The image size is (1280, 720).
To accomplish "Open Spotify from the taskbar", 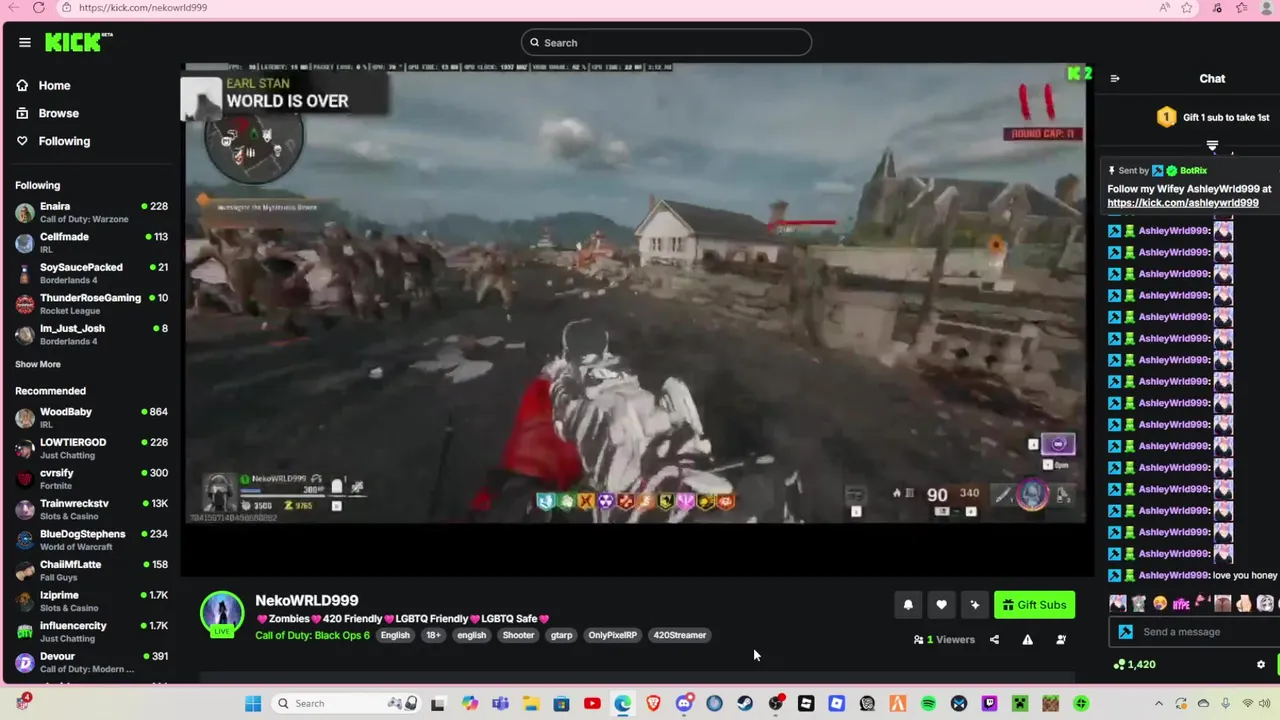I will click(x=928, y=703).
